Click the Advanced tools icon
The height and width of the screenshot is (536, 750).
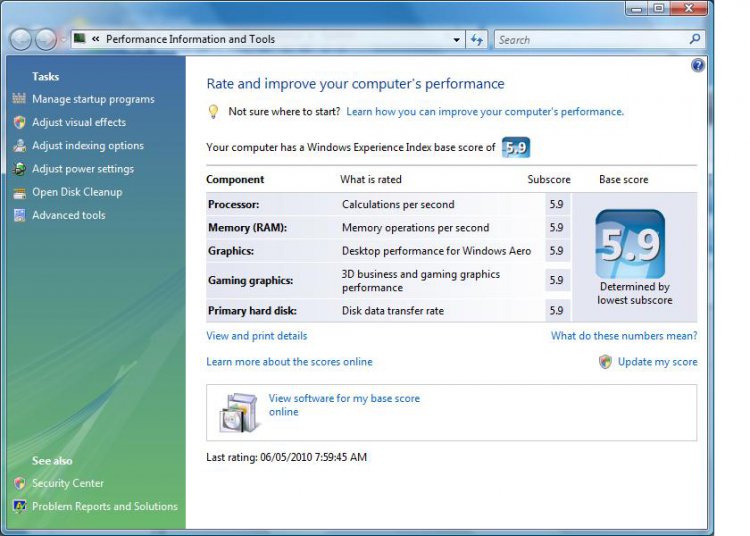click(x=20, y=215)
